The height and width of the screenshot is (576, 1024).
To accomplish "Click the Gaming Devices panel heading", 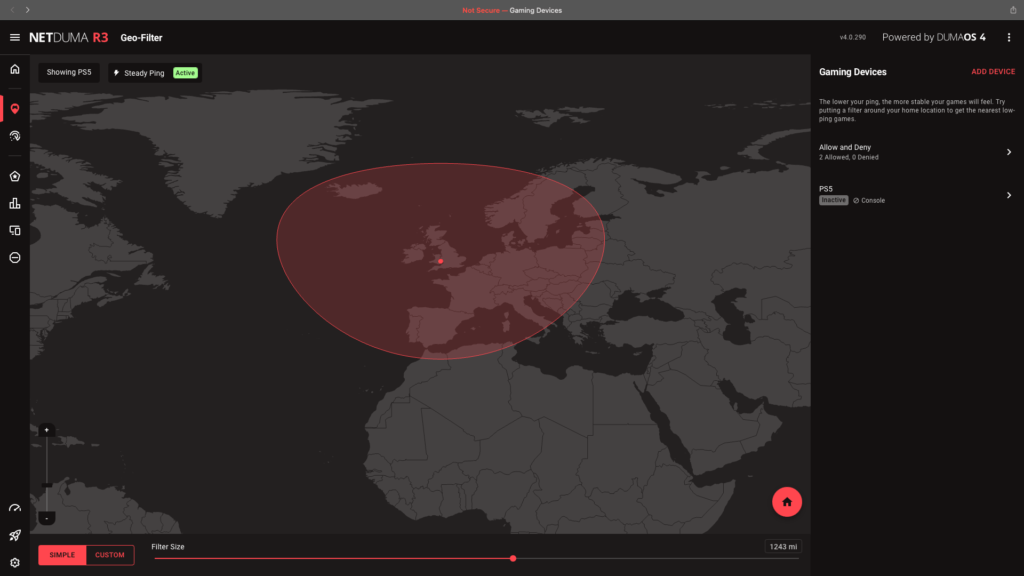I will [x=852, y=72].
